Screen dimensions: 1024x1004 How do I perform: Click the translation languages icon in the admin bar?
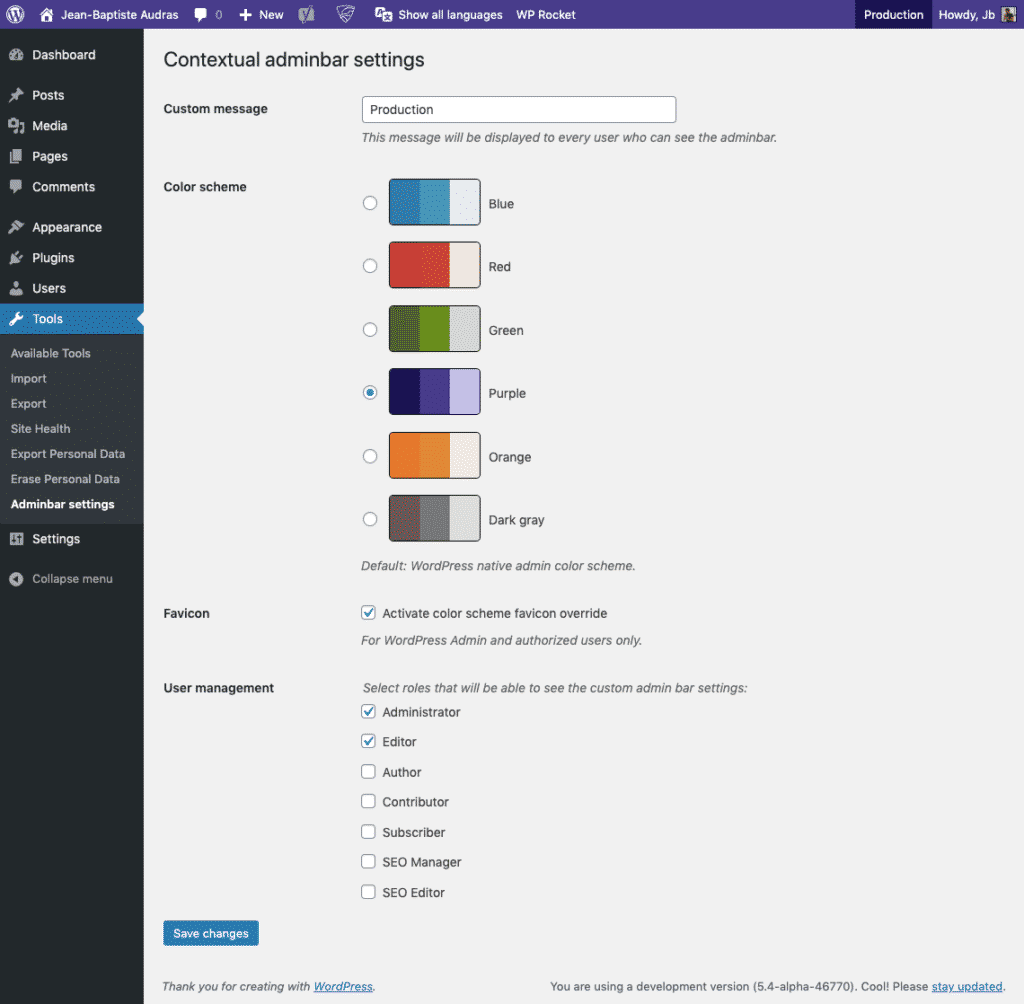[383, 14]
